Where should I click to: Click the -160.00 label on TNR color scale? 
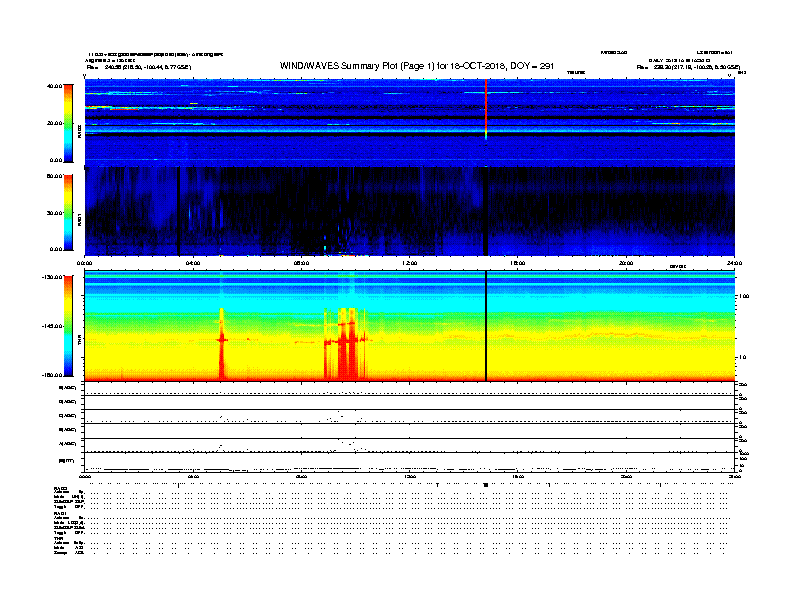tap(53, 375)
